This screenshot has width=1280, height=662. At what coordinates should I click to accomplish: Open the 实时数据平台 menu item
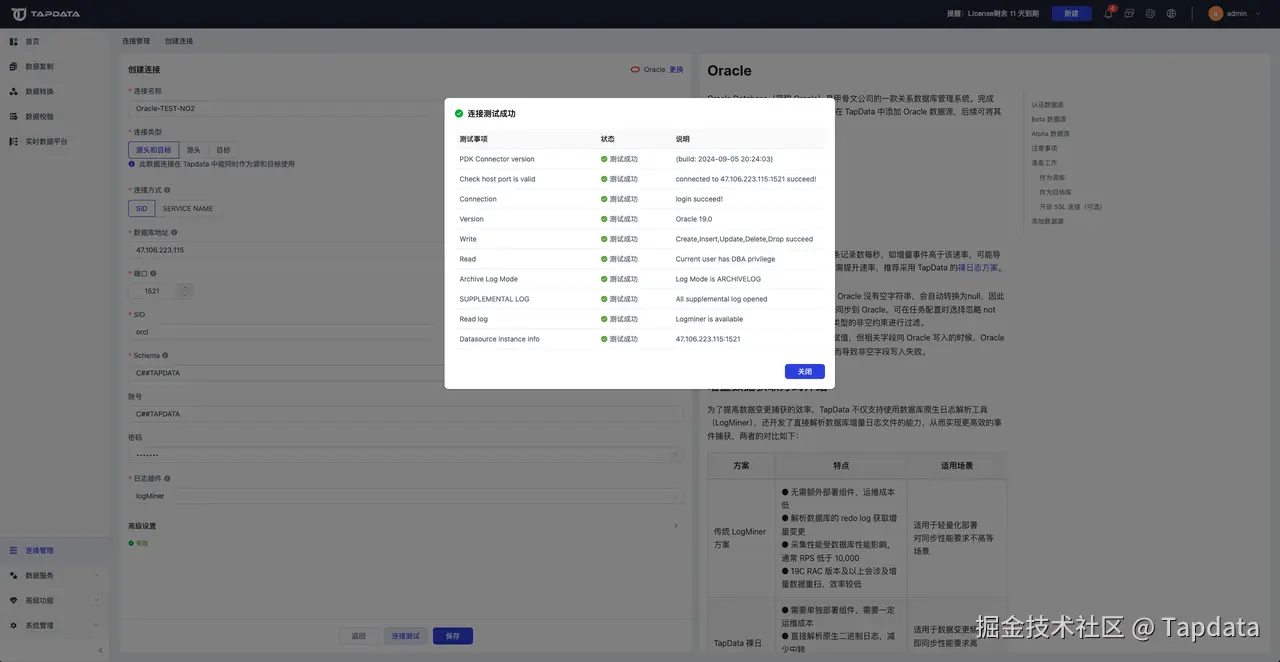click(55, 141)
